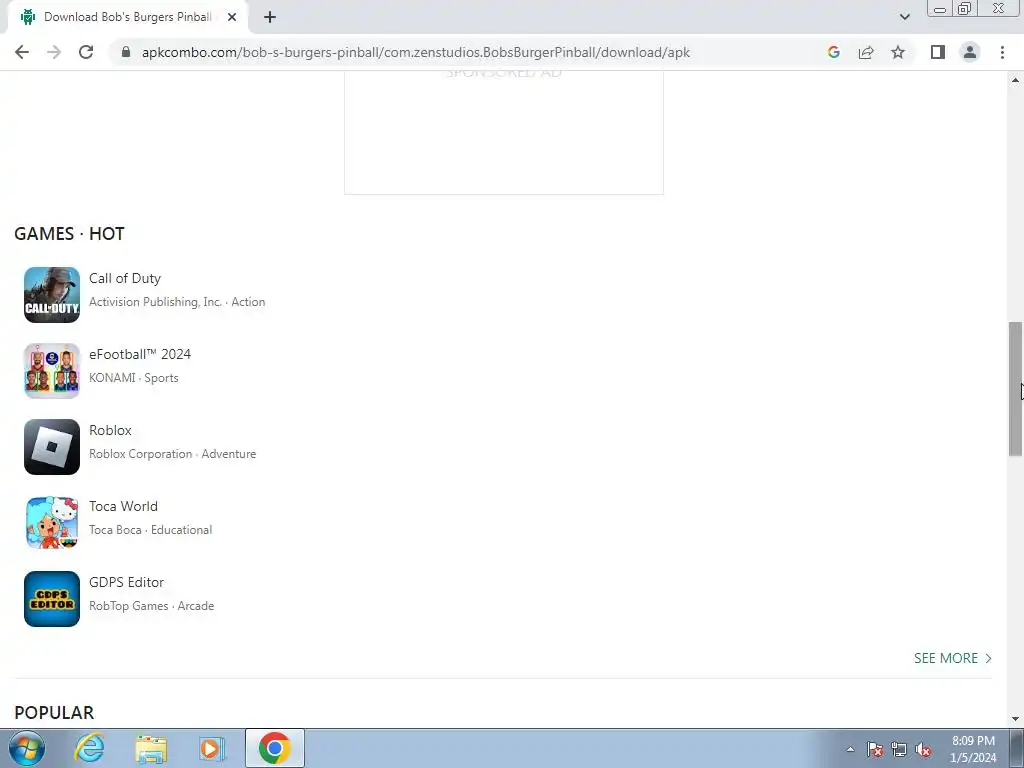The width and height of the screenshot is (1024, 768).
Task: Click the page vertical scrollbar thumb
Action: pos(1016,389)
